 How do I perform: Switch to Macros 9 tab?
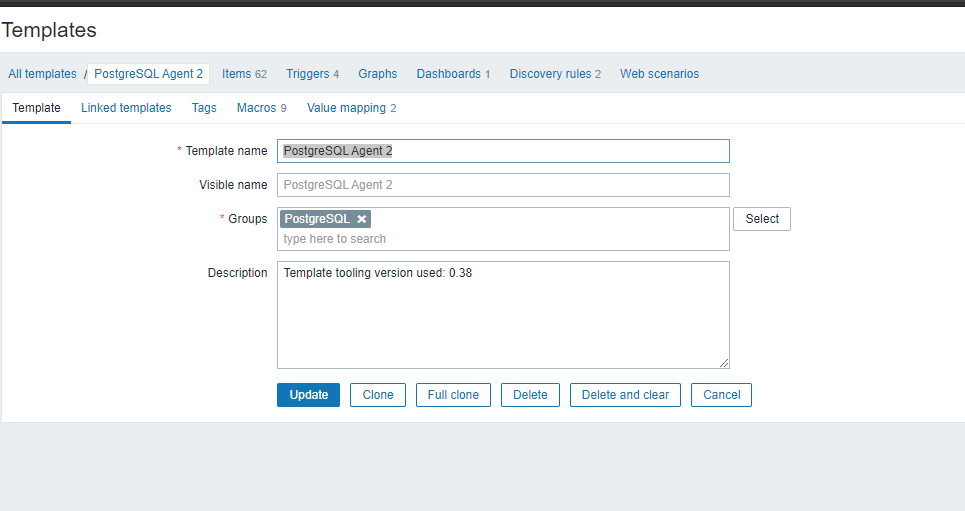(x=262, y=108)
